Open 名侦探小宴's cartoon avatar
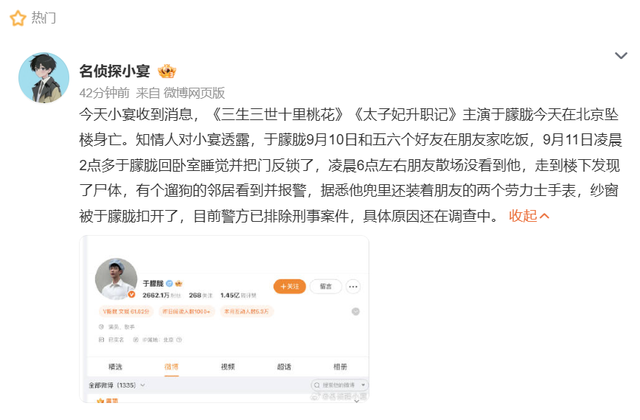This screenshot has height=420, width=640. coord(44,78)
